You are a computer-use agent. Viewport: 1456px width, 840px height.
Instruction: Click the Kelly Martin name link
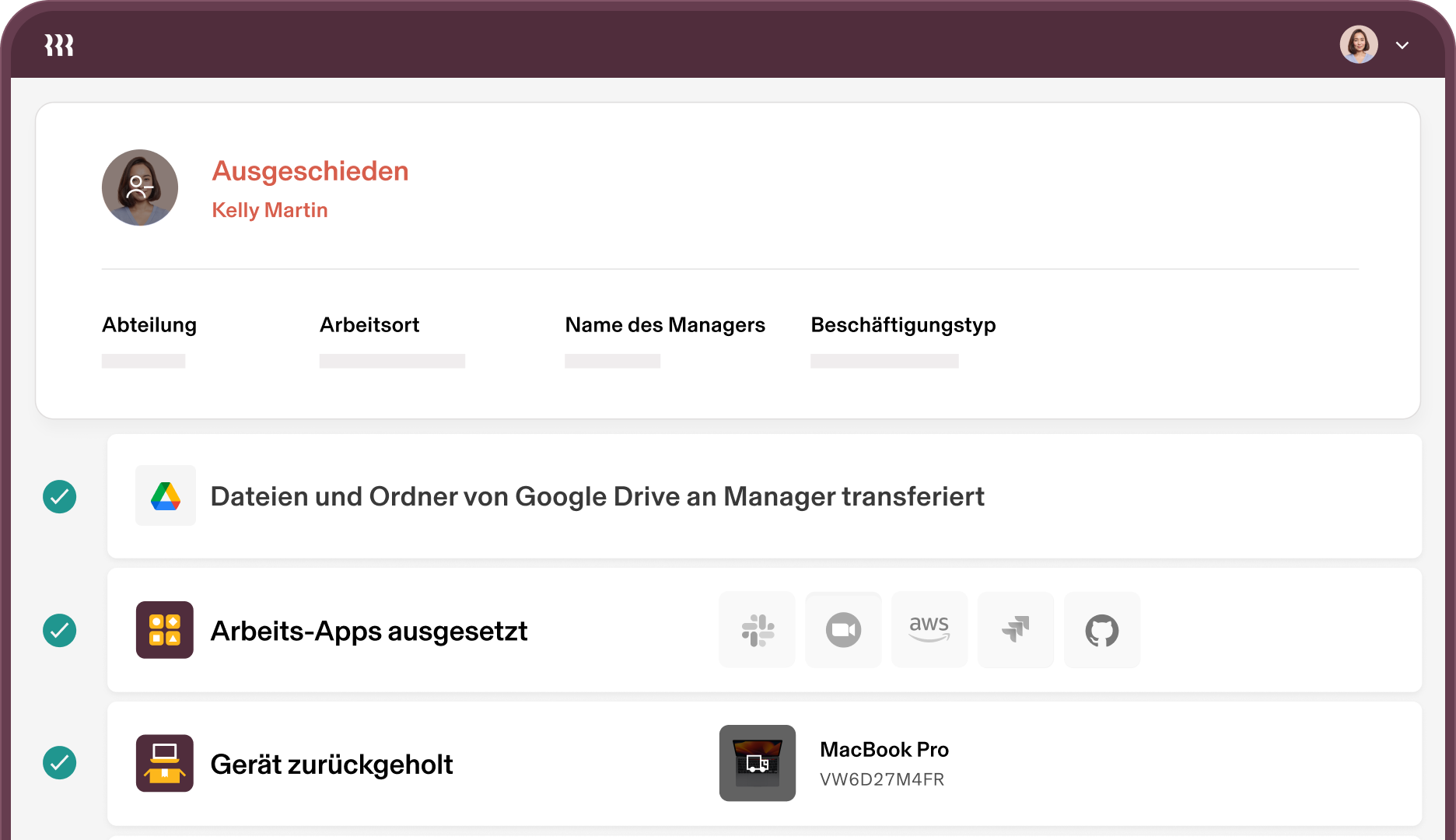(270, 210)
